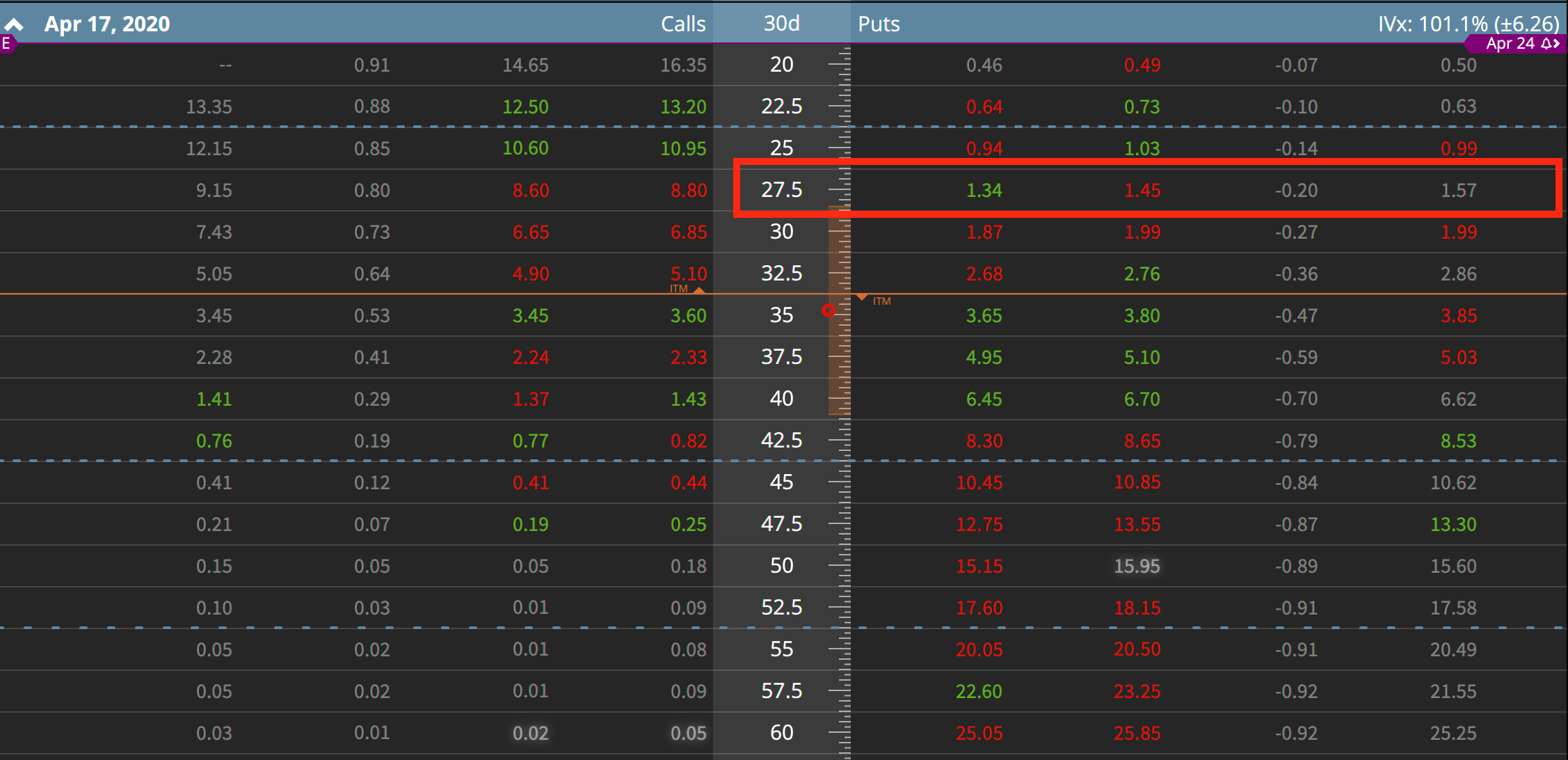Viewport: 1568px width, 760px height.
Task: Click the calls ITM up-triangle marker
Action: (699, 290)
